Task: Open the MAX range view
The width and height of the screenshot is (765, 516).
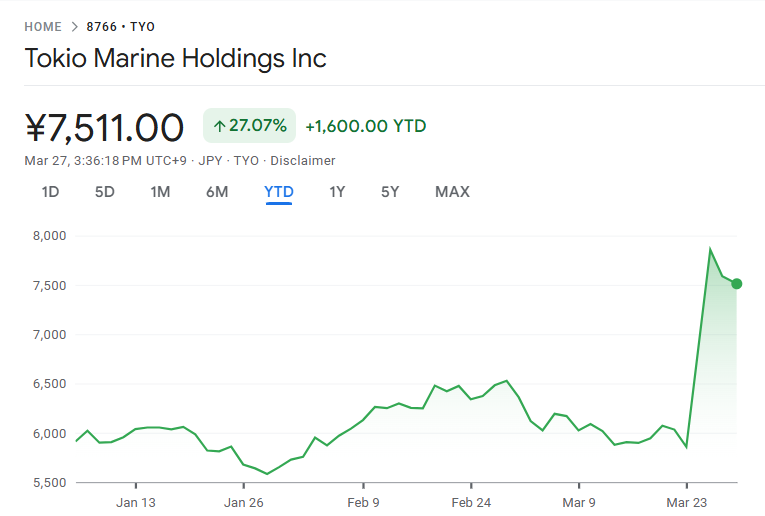Action: pos(452,192)
